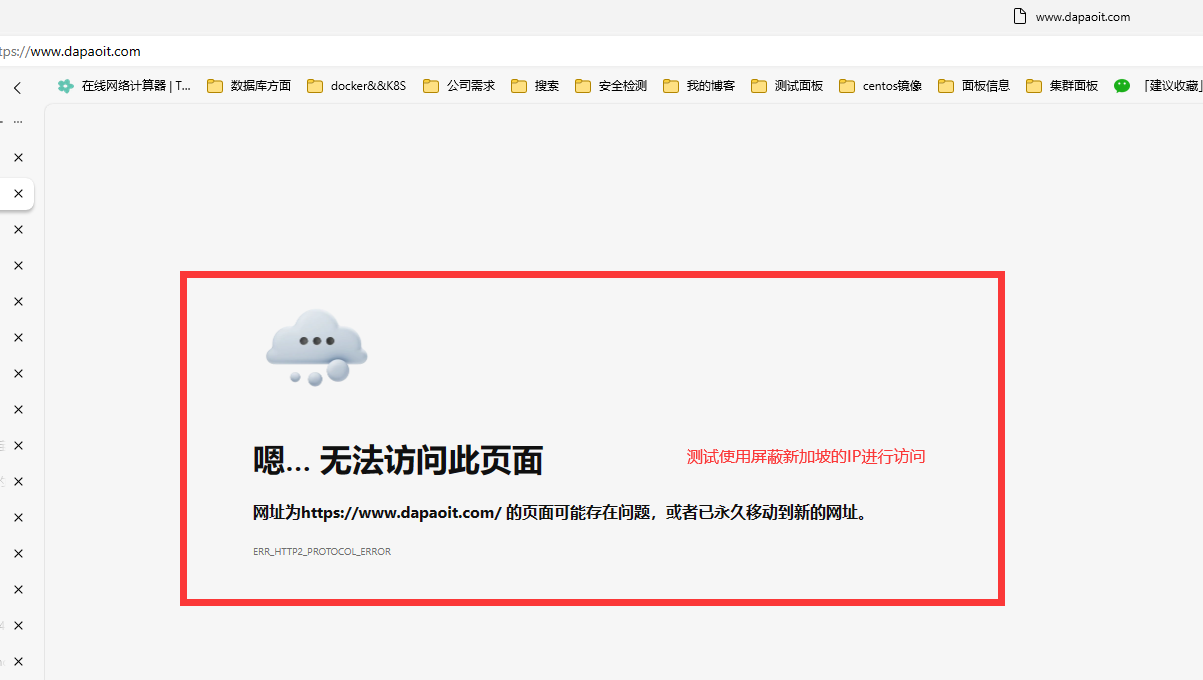Open the 面板信息 bookmark folder
This screenshot has width=1203, height=680.
tap(974, 86)
